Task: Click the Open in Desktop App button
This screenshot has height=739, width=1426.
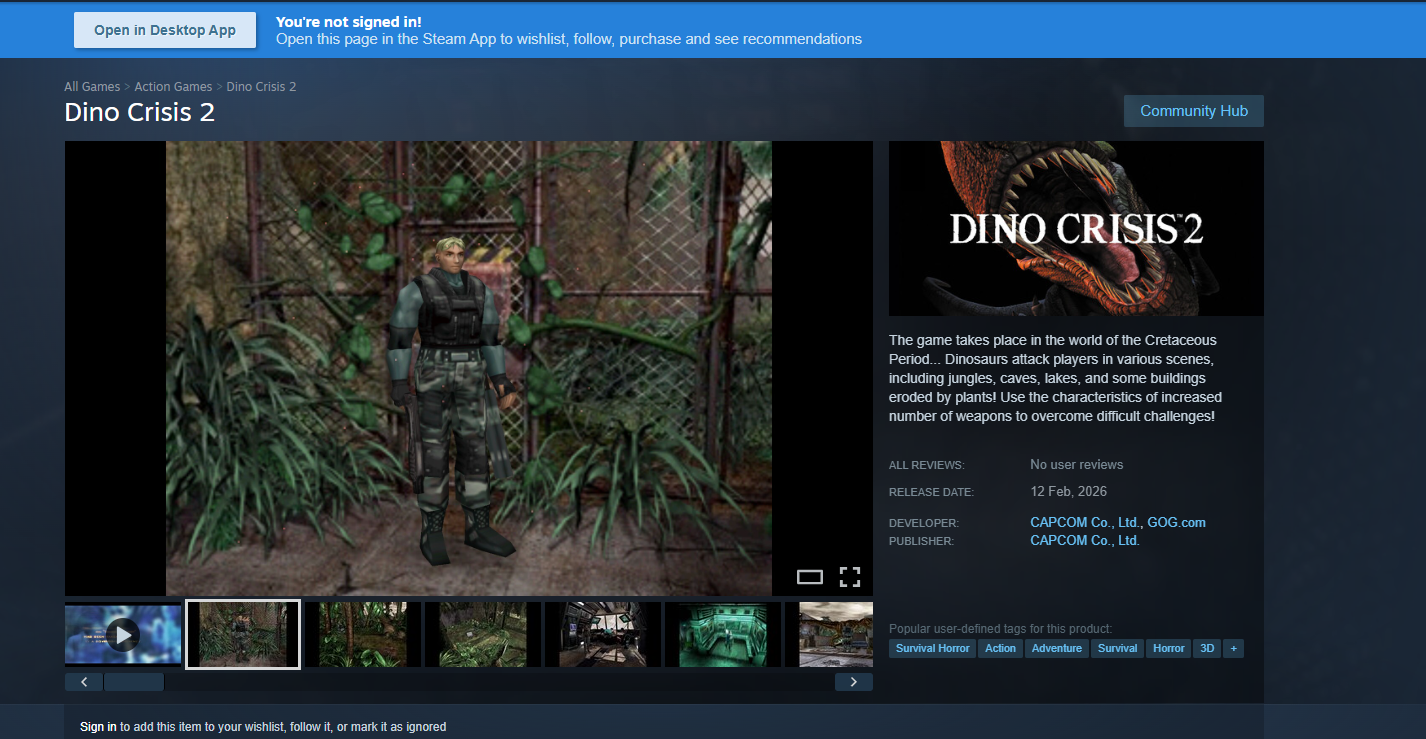Action: (165, 30)
